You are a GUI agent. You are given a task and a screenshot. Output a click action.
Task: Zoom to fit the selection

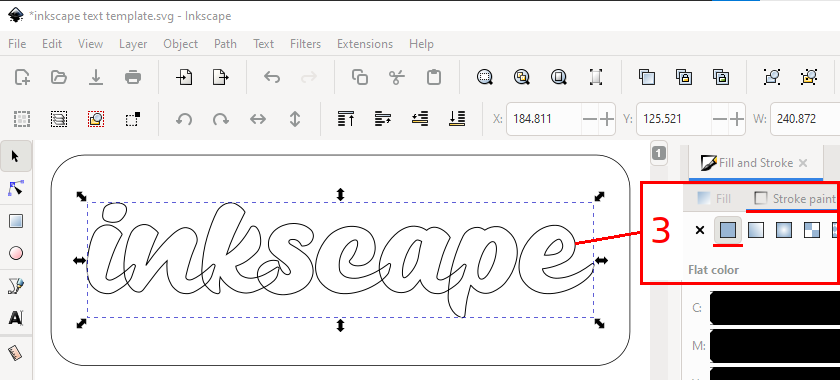pos(485,77)
